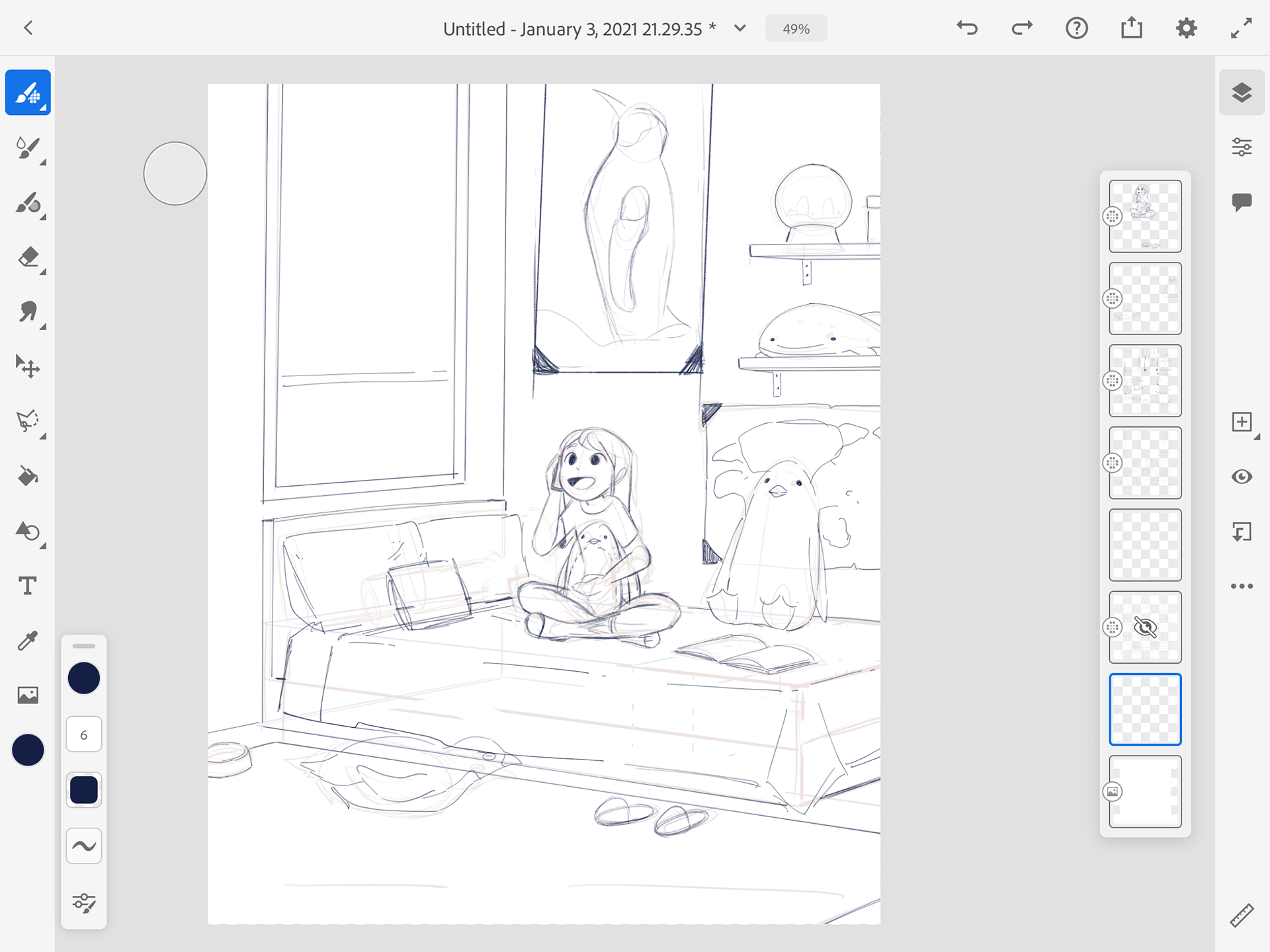Open the Place Image tool
The height and width of the screenshot is (952, 1270).
(28, 695)
